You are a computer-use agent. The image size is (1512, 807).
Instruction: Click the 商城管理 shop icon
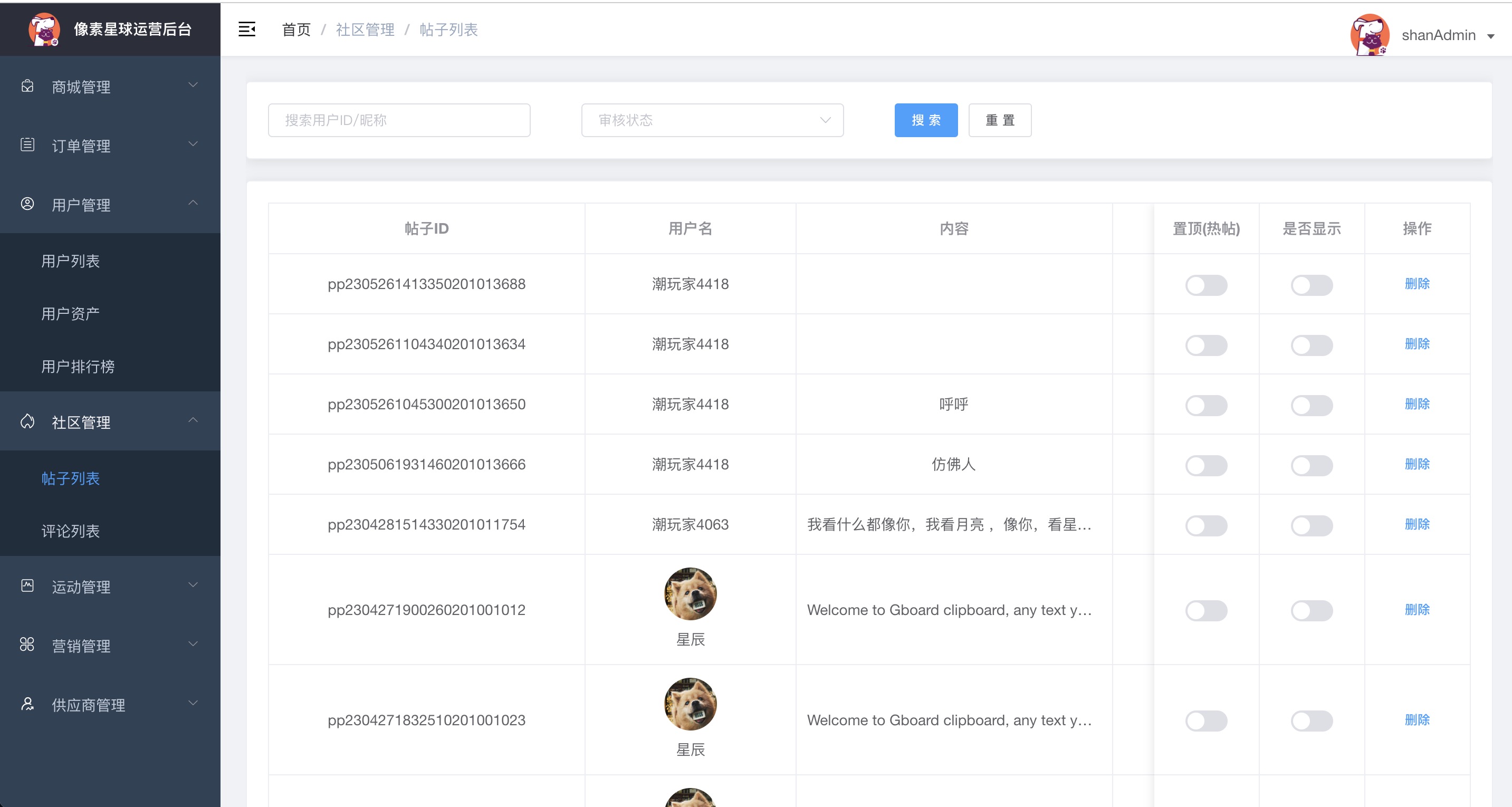(27, 87)
